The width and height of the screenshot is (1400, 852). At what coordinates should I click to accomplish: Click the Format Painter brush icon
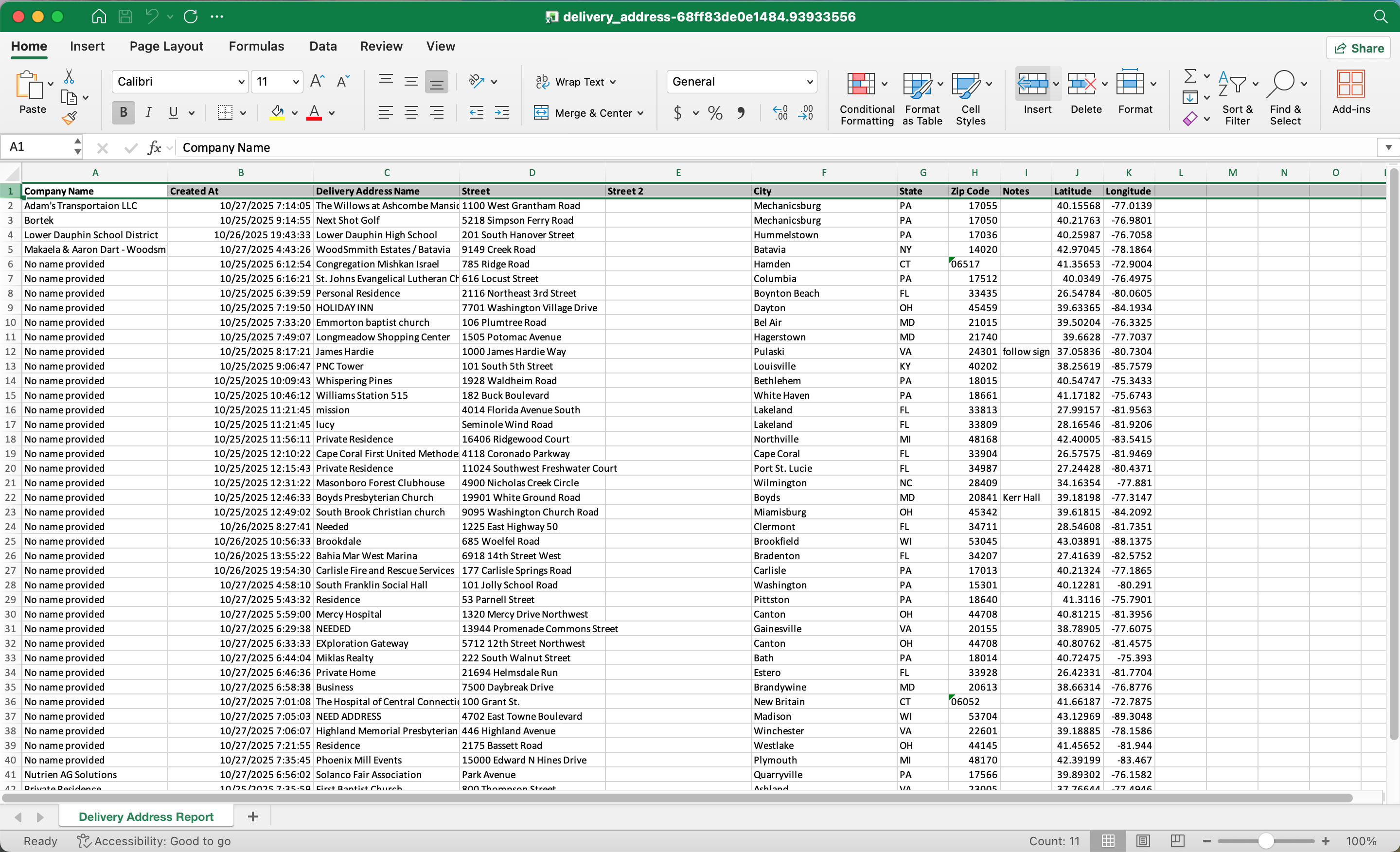(70, 118)
